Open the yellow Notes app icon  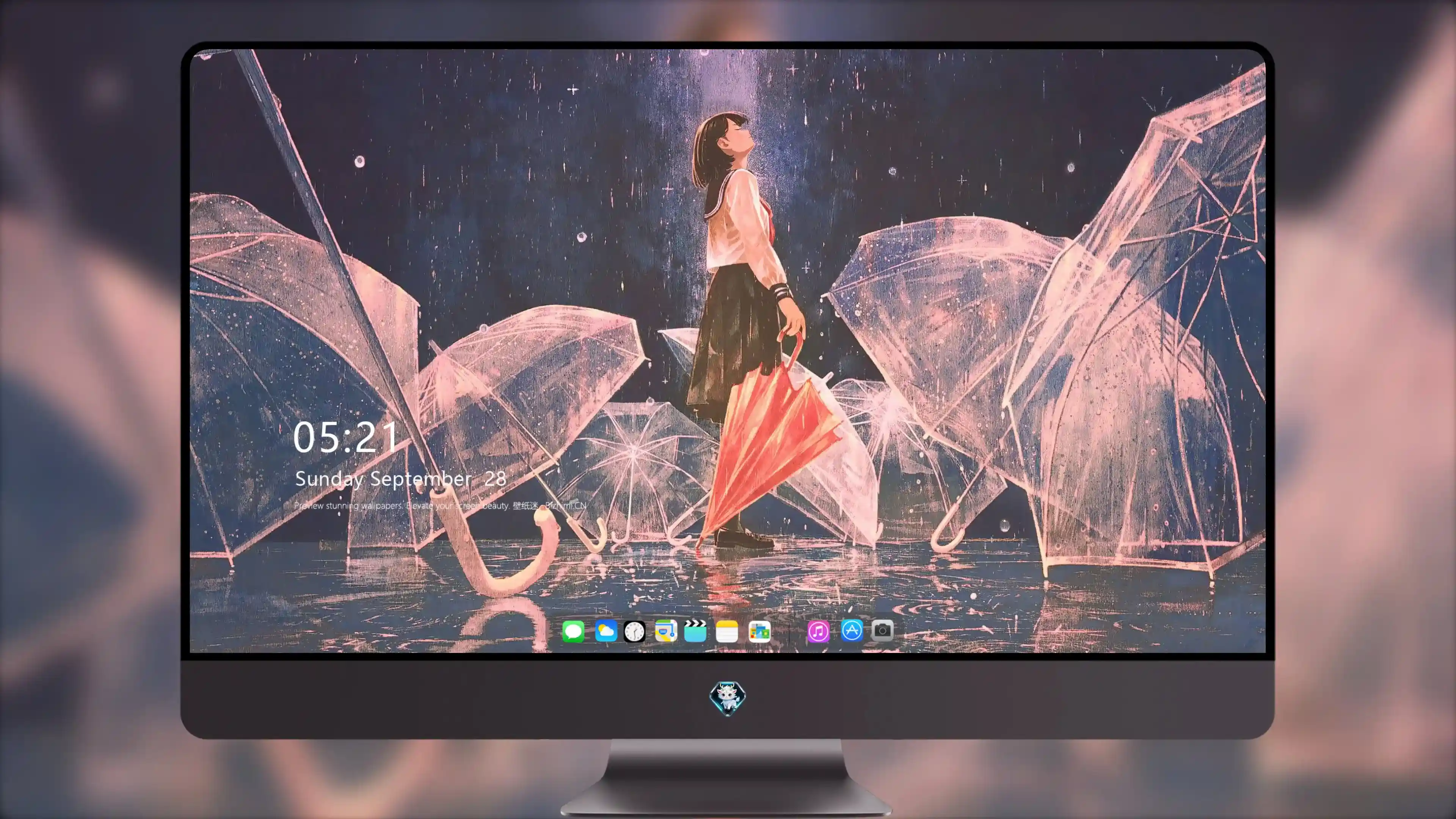click(x=727, y=631)
